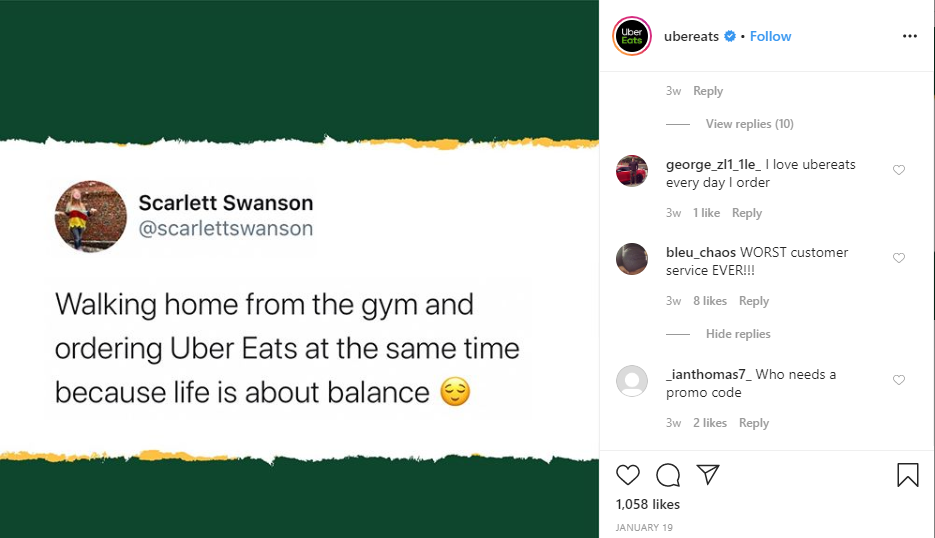Open the Scarlett Swanson tweet image
935x538 pixels.
299,297
